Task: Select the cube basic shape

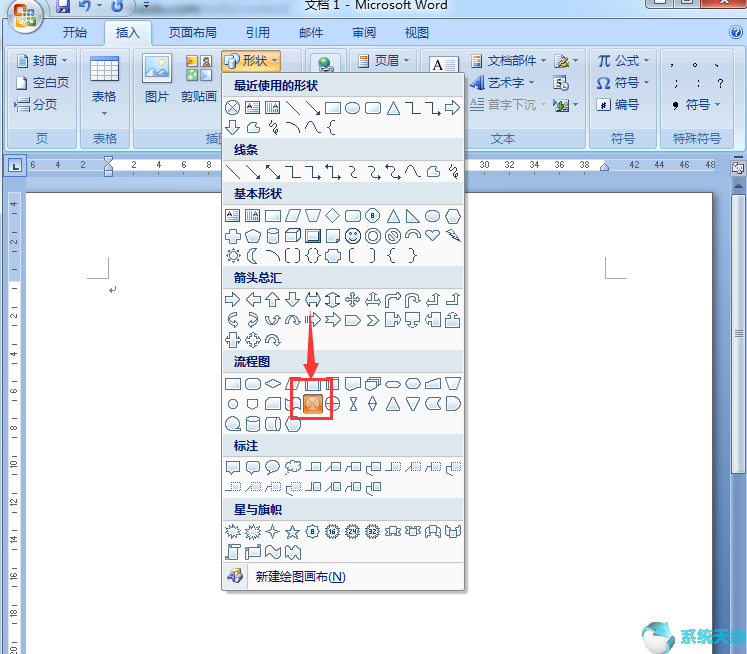Action: [x=293, y=235]
